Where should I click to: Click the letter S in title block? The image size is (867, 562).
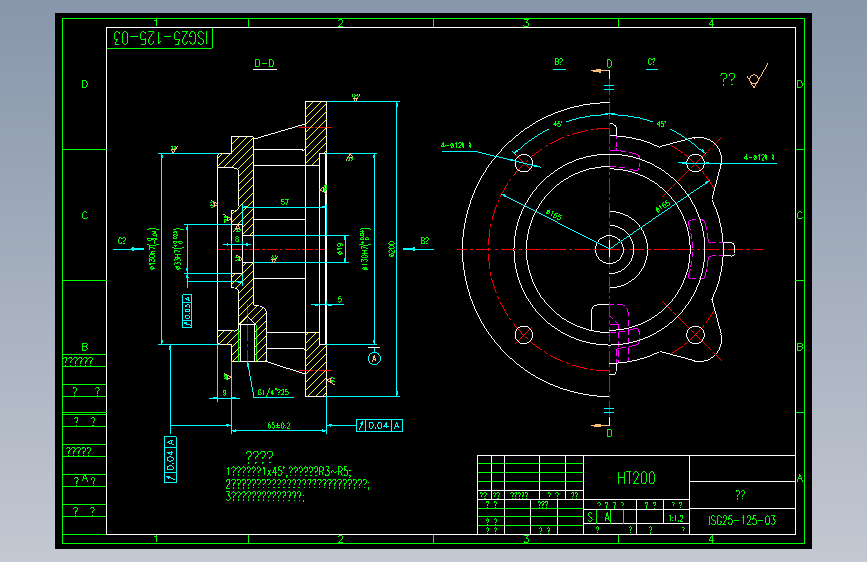coord(591,517)
